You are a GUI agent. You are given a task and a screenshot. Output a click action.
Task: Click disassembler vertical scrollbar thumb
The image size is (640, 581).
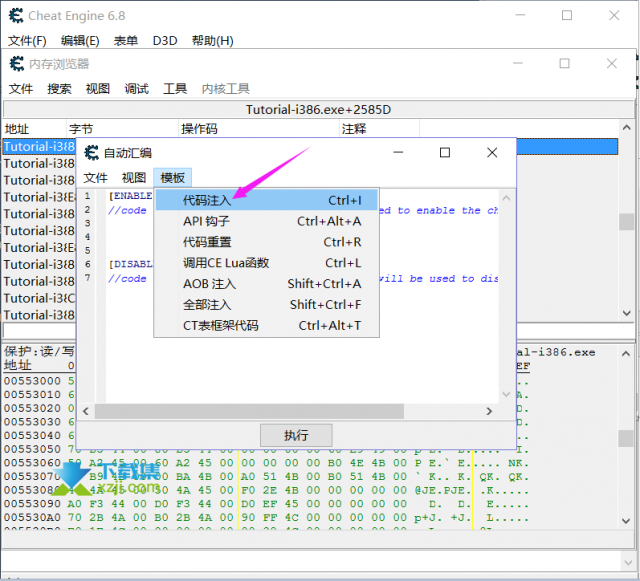tap(627, 222)
